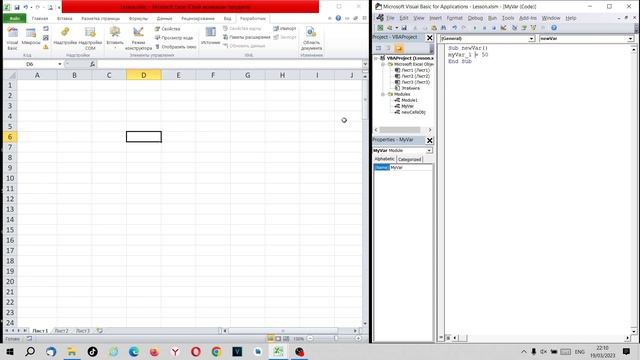Click Просмотр кода view code button
The height and width of the screenshot is (360, 640).
coord(174,38)
